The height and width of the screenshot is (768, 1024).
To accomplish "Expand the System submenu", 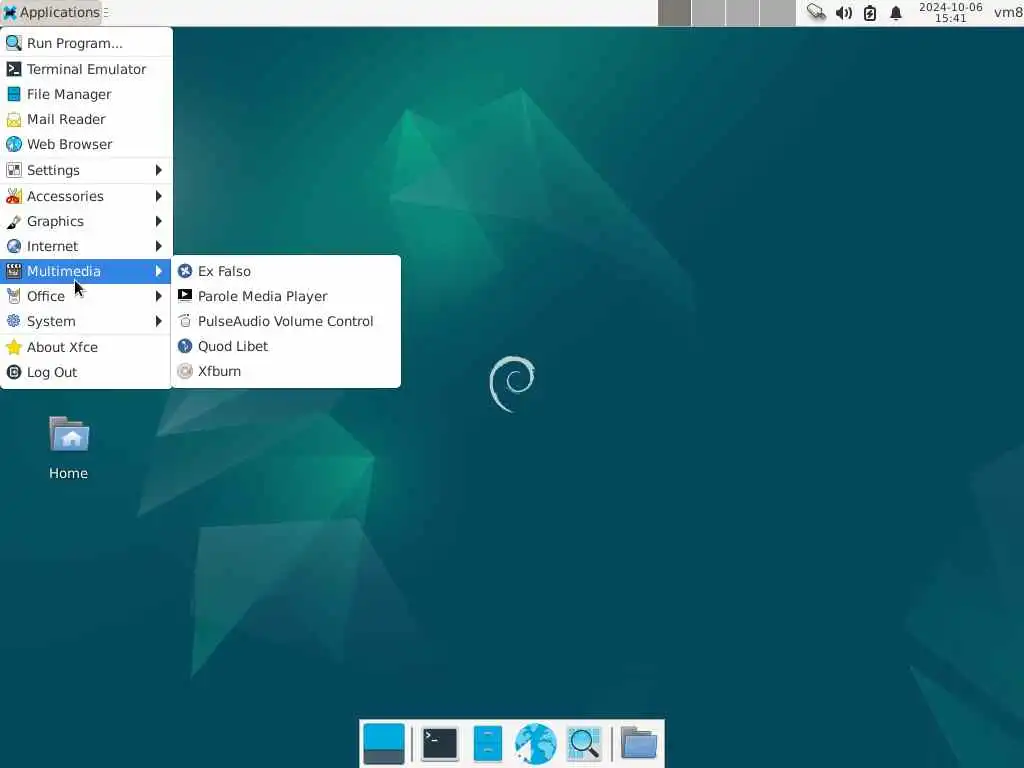I will [86, 321].
